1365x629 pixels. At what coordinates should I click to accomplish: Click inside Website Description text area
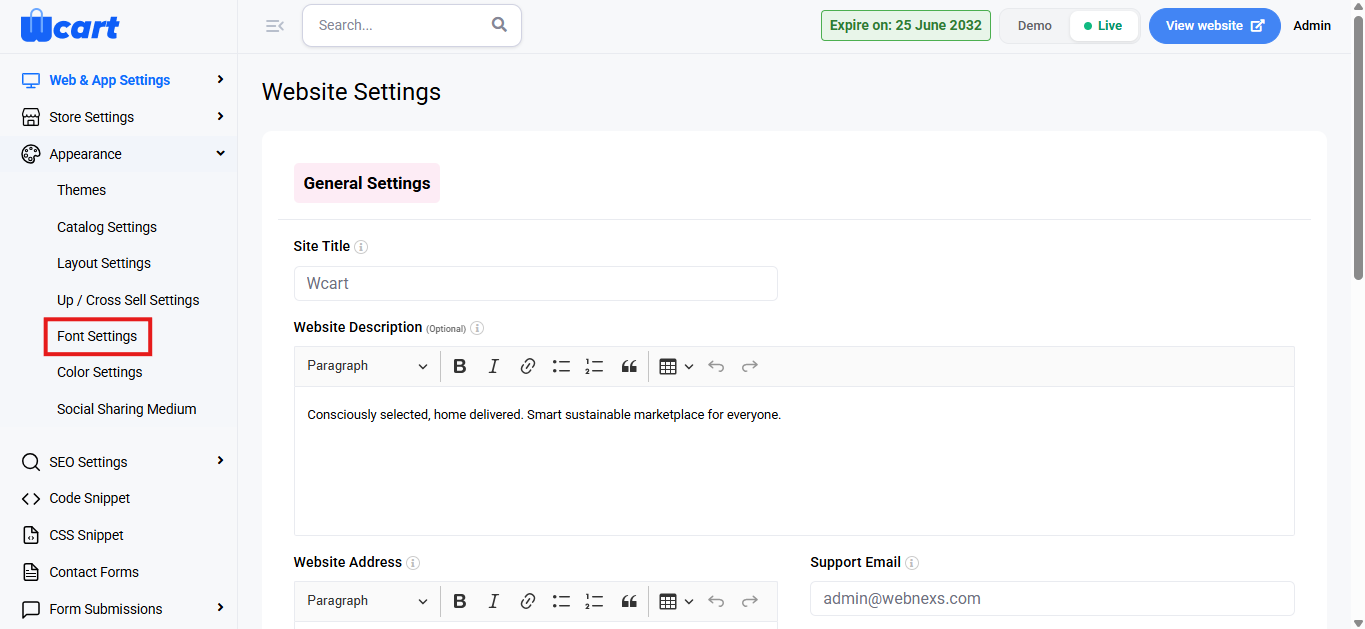click(x=794, y=461)
